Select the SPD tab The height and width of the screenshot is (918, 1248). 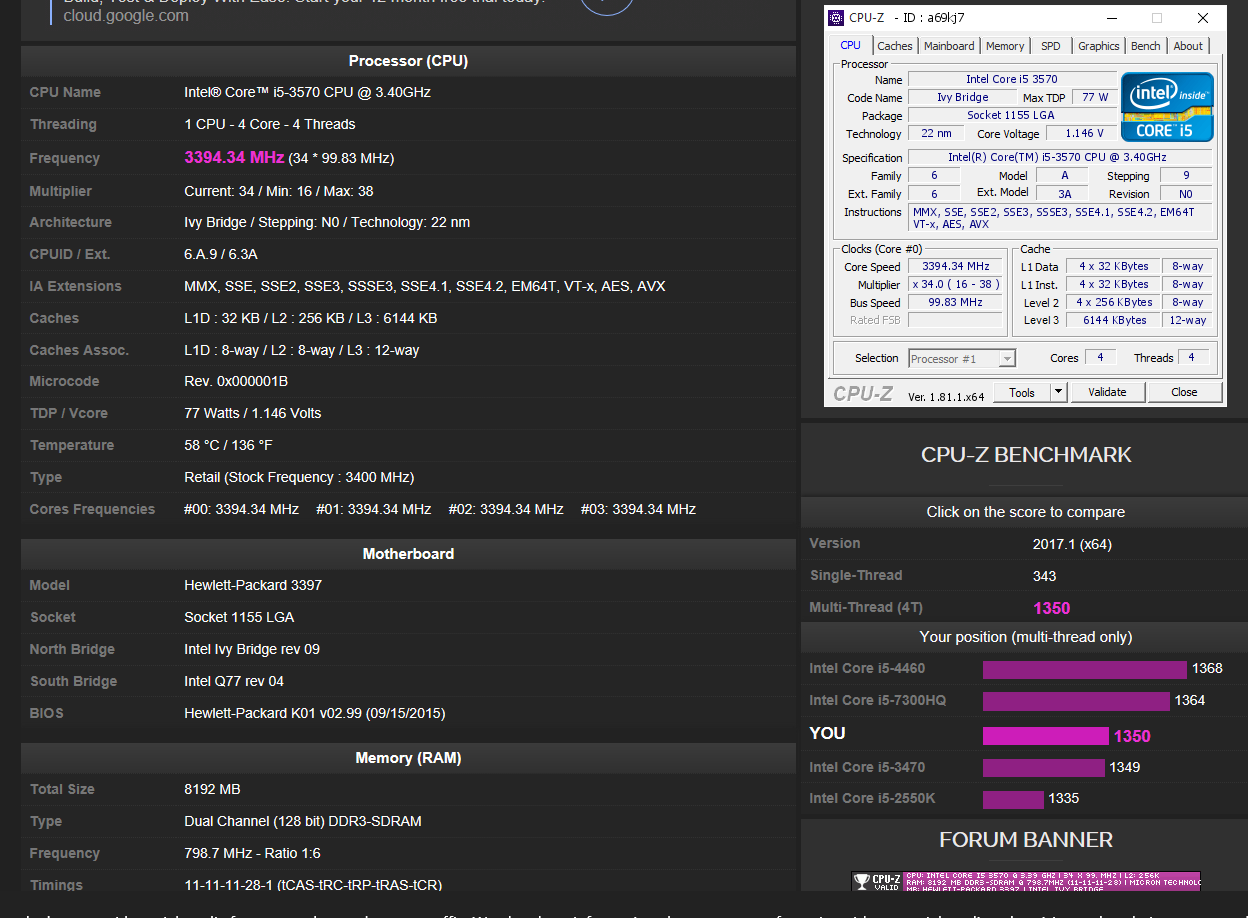tap(1051, 46)
